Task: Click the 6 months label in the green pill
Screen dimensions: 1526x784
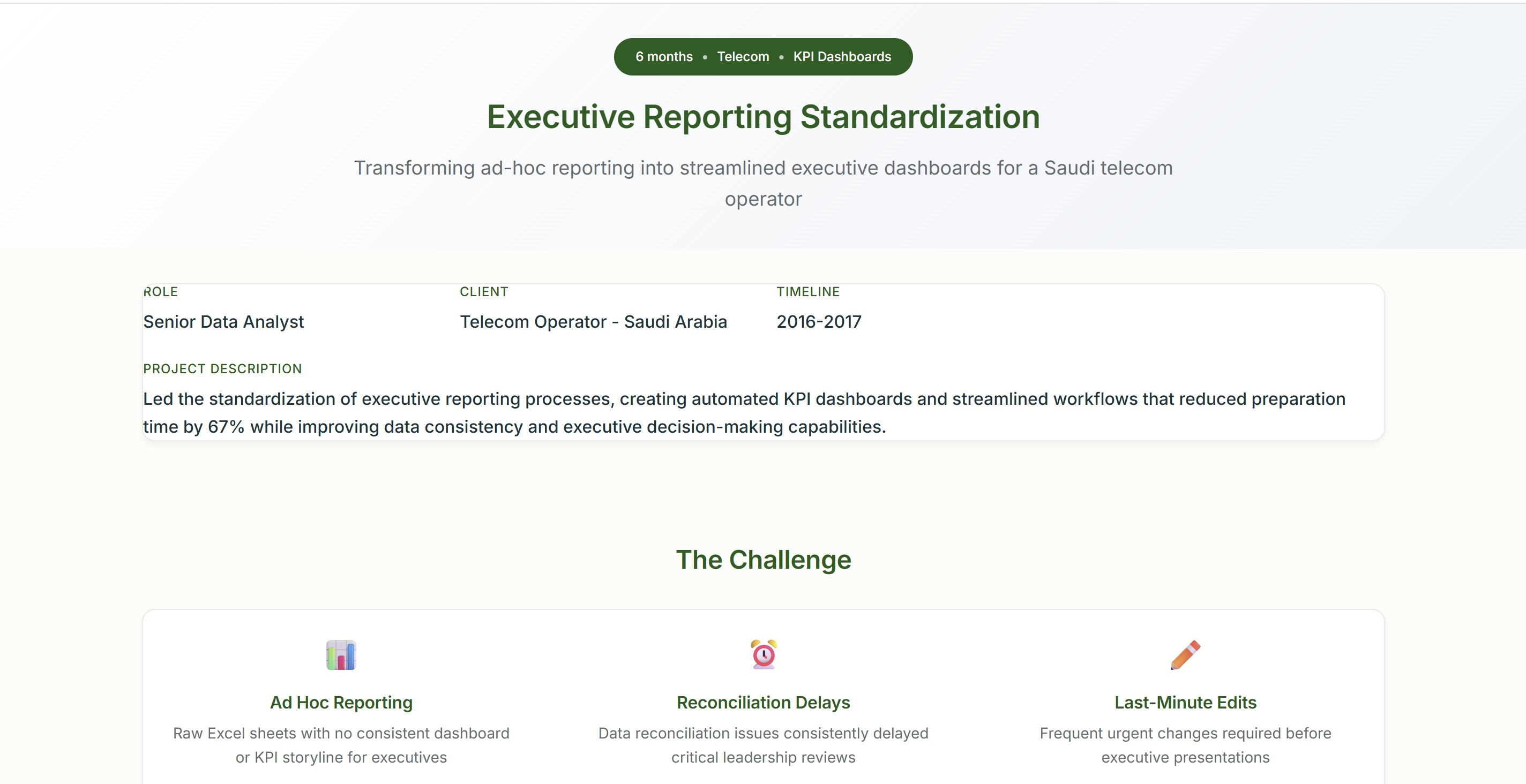Action: (x=663, y=57)
